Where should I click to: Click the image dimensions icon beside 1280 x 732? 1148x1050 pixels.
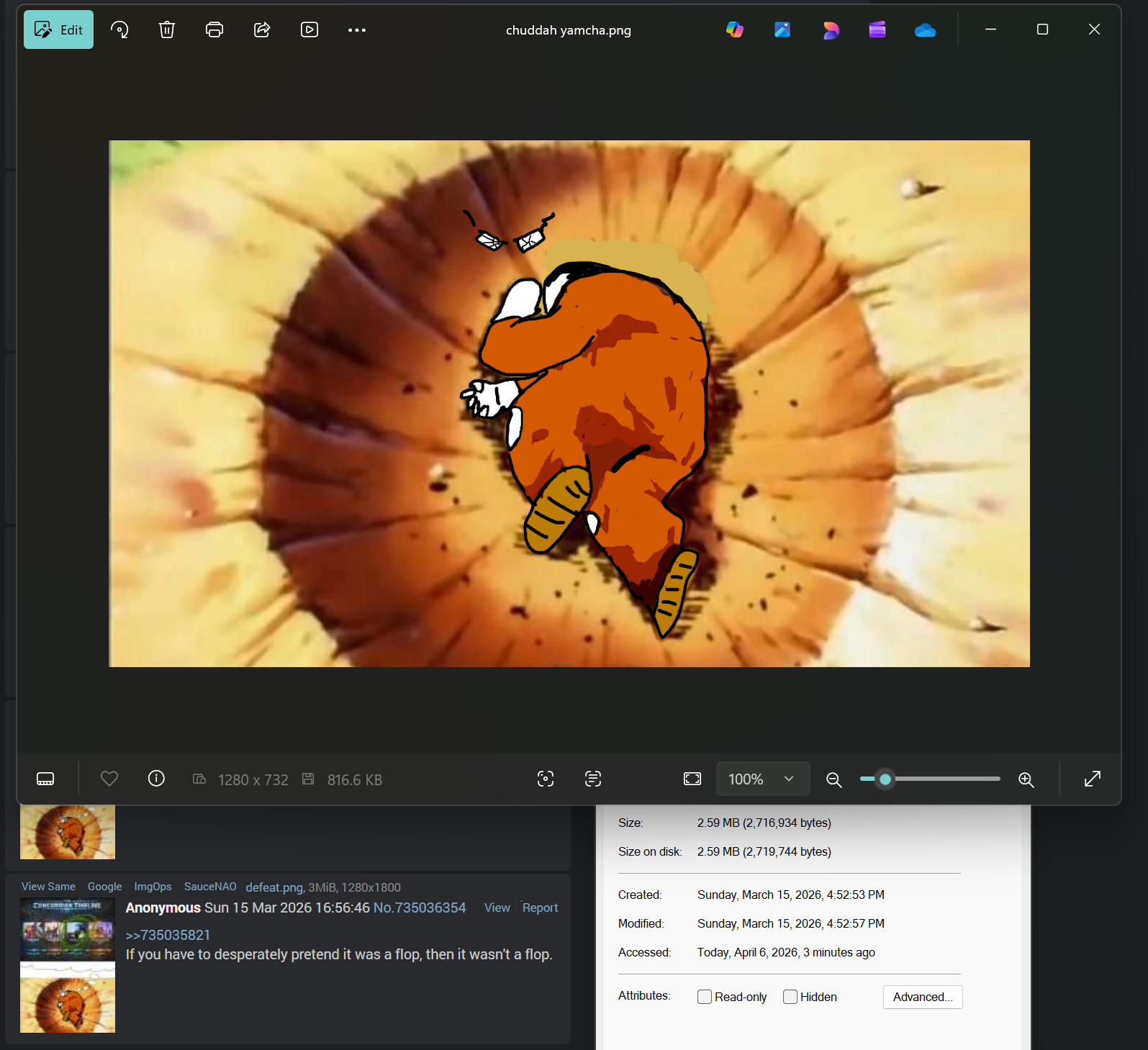[x=199, y=779]
